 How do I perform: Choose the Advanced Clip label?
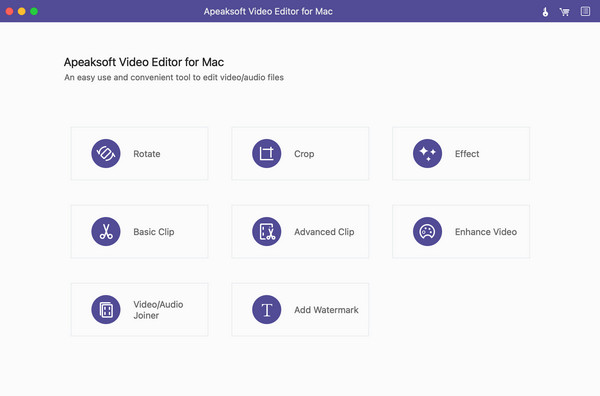[324, 232]
